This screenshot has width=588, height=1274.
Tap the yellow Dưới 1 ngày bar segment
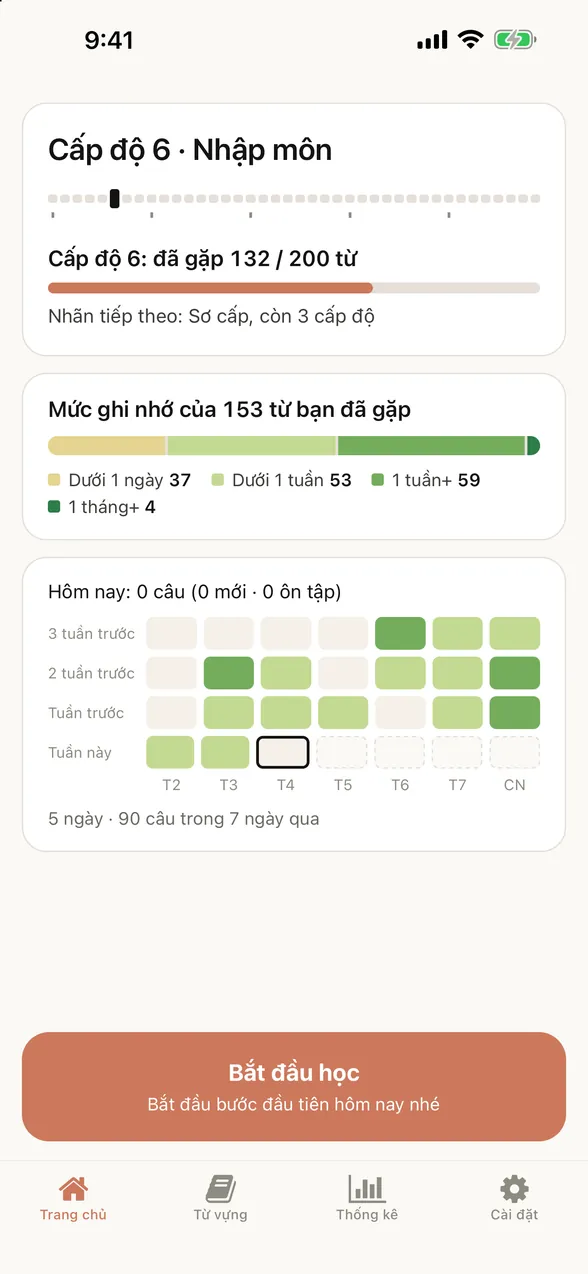coord(107,446)
